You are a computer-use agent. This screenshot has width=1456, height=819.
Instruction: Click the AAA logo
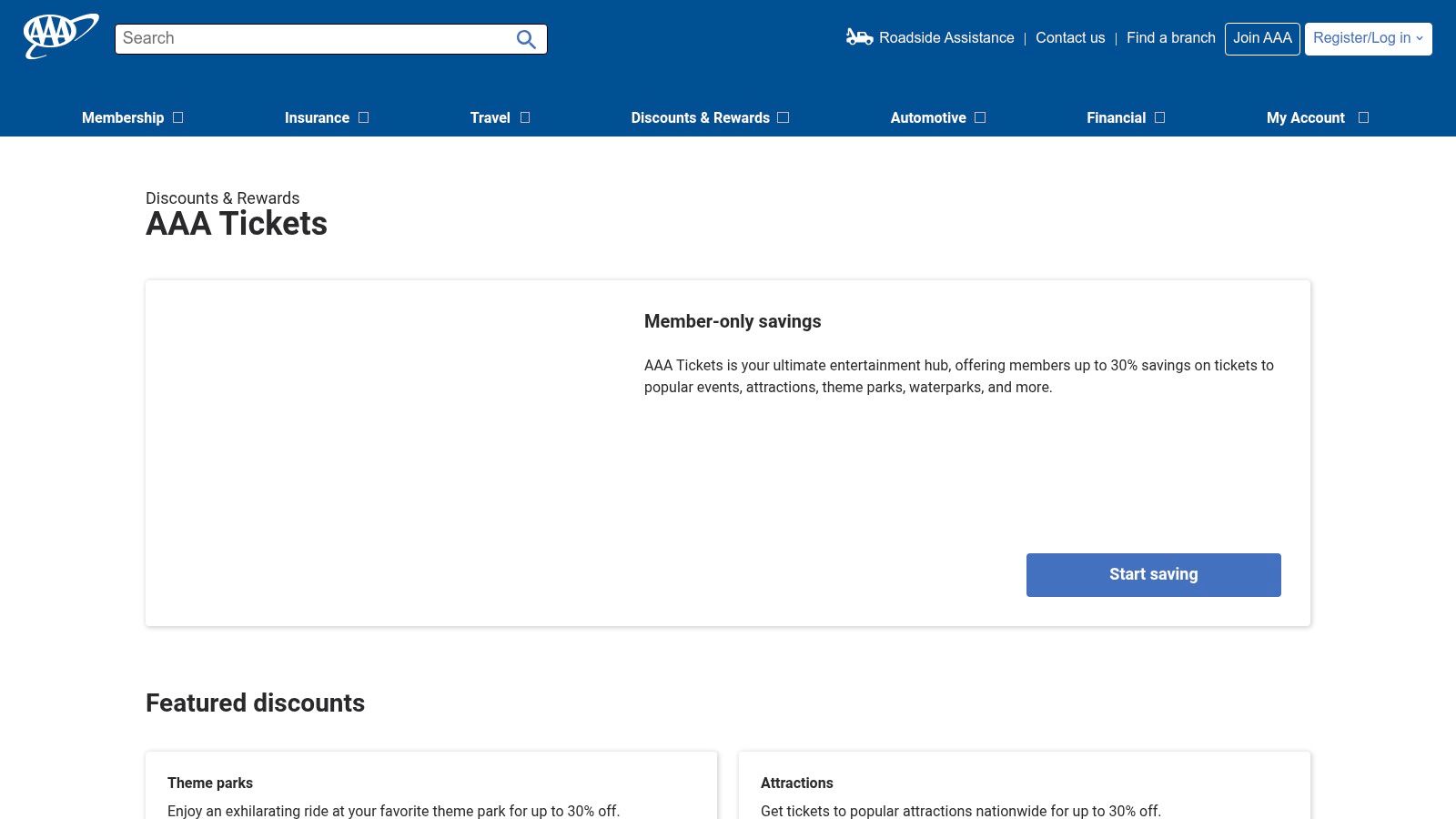point(61,36)
